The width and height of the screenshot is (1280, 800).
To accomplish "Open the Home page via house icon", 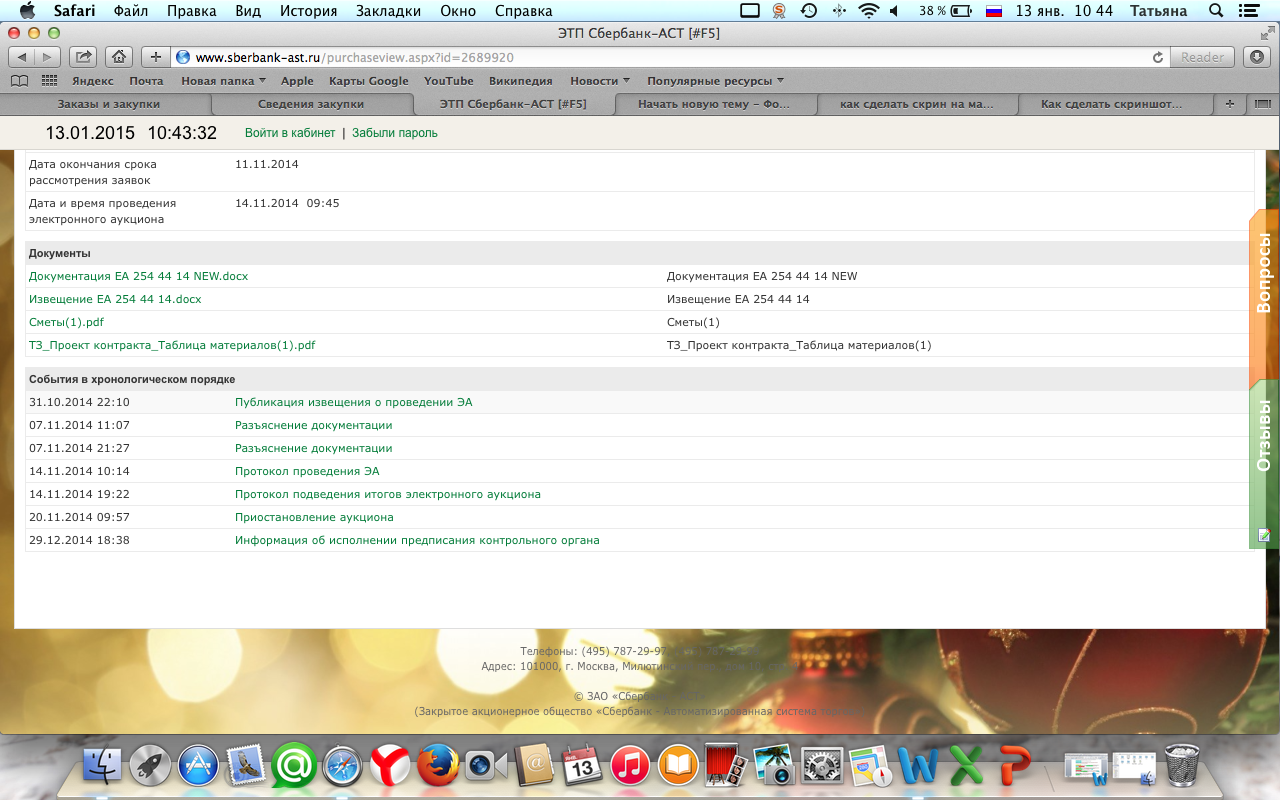I will 119,57.
